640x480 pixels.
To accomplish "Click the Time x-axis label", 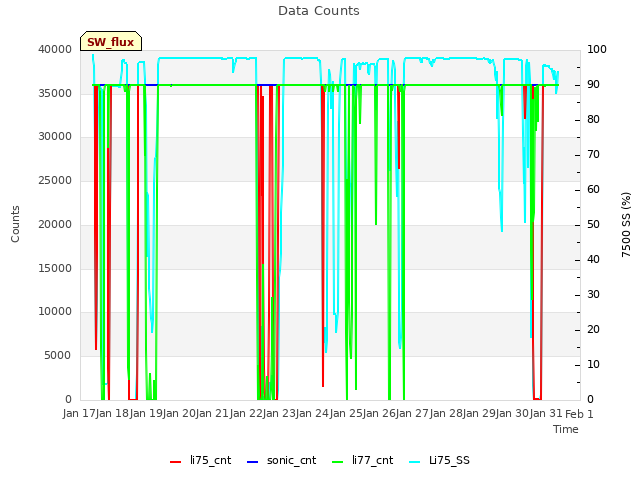I will 566,429.
